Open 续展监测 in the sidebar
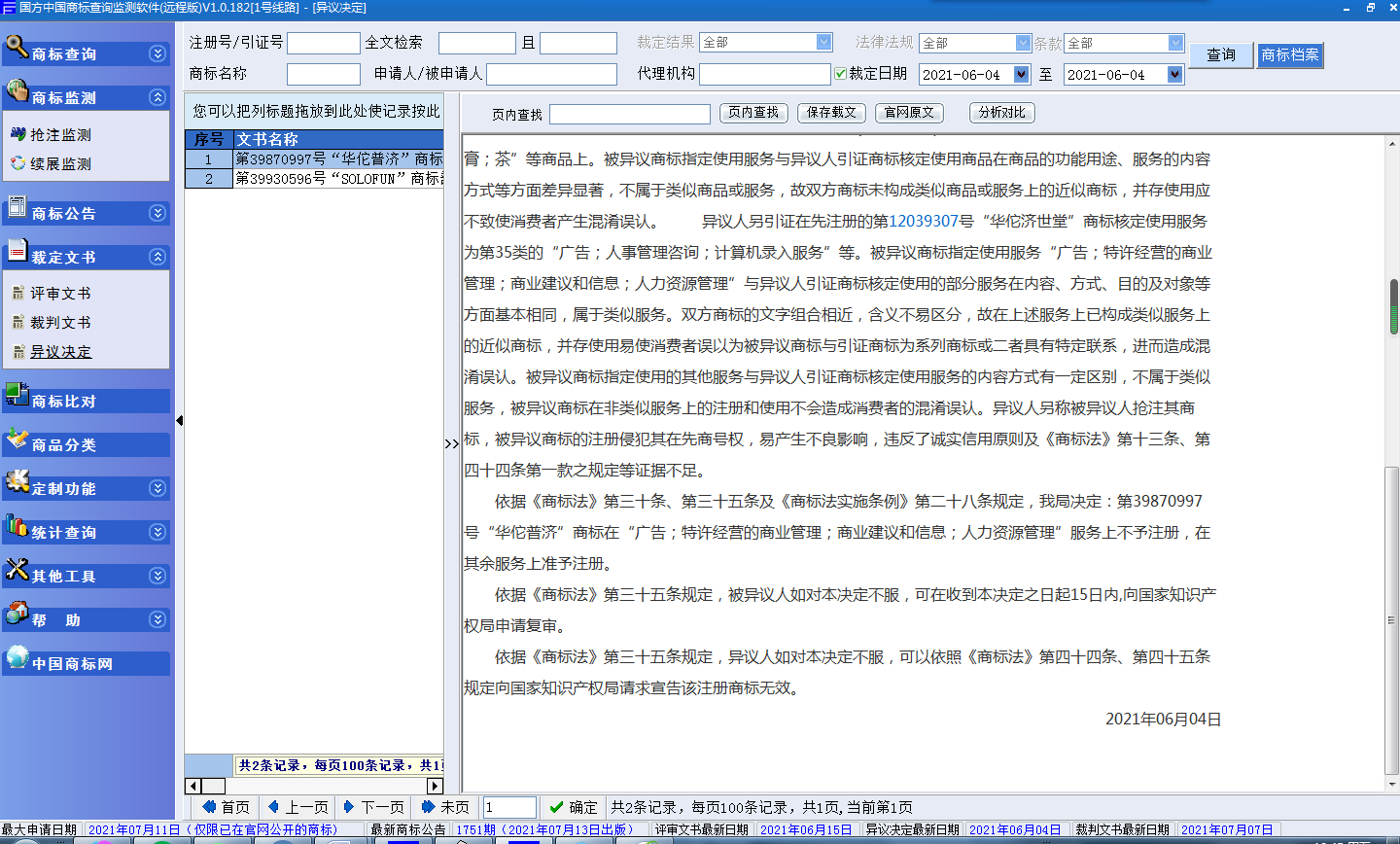This screenshot has width=1400, height=844. [60, 164]
